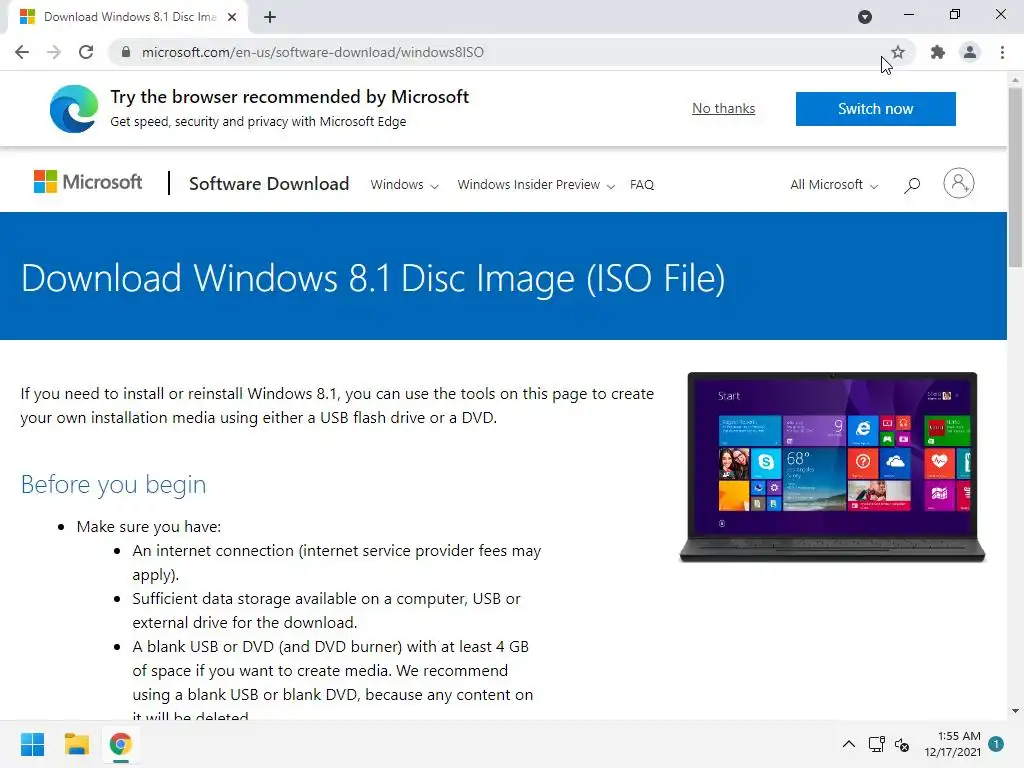1024x768 pixels.
Task: Open the network status tray icon
Action: click(876, 744)
